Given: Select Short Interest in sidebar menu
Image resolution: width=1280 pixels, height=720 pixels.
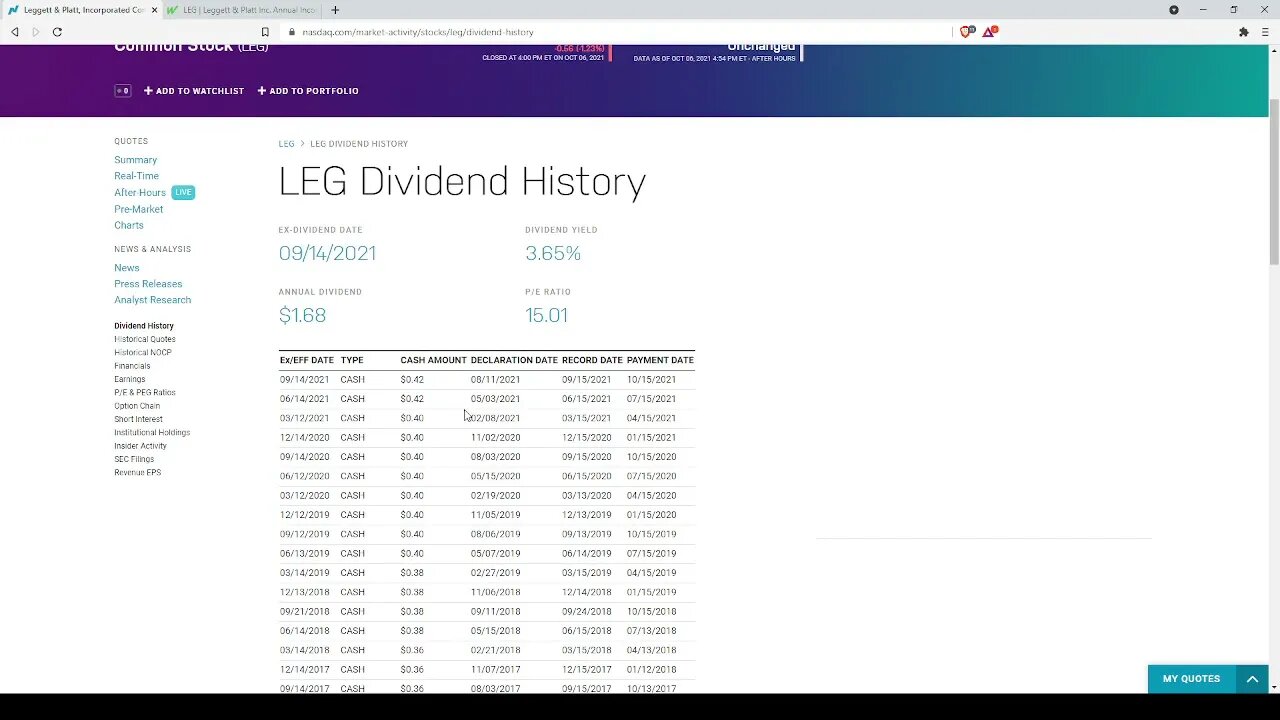Looking at the screenshot, I should click(138, 419).
